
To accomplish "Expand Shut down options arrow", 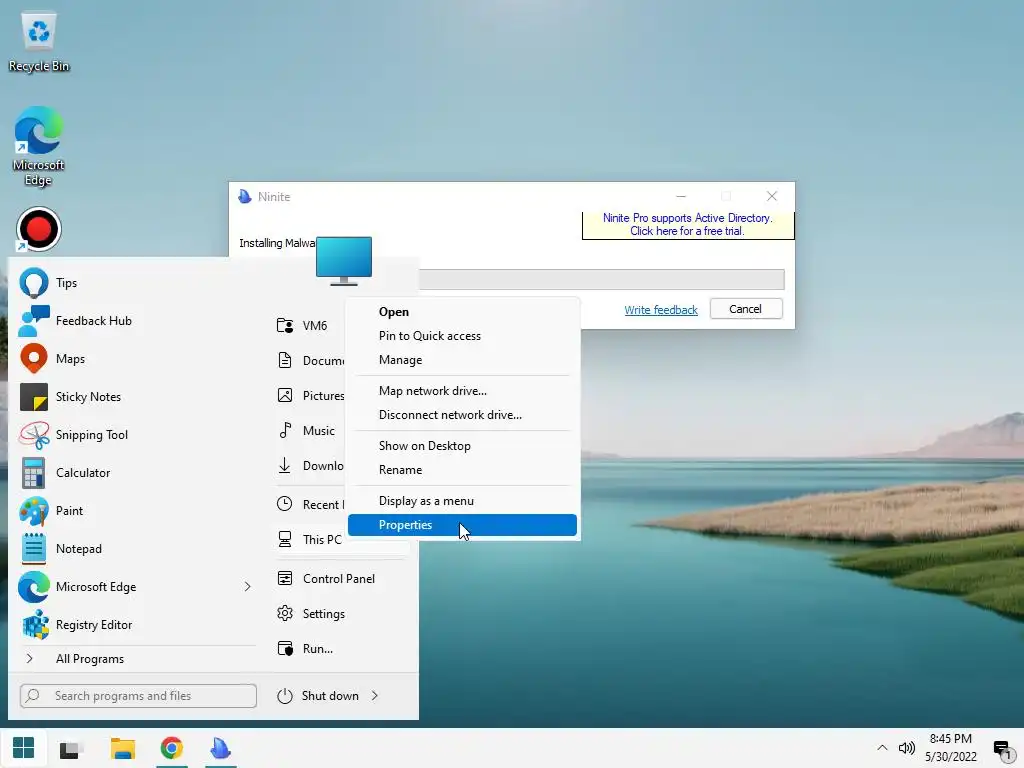I will pos(375,696).
